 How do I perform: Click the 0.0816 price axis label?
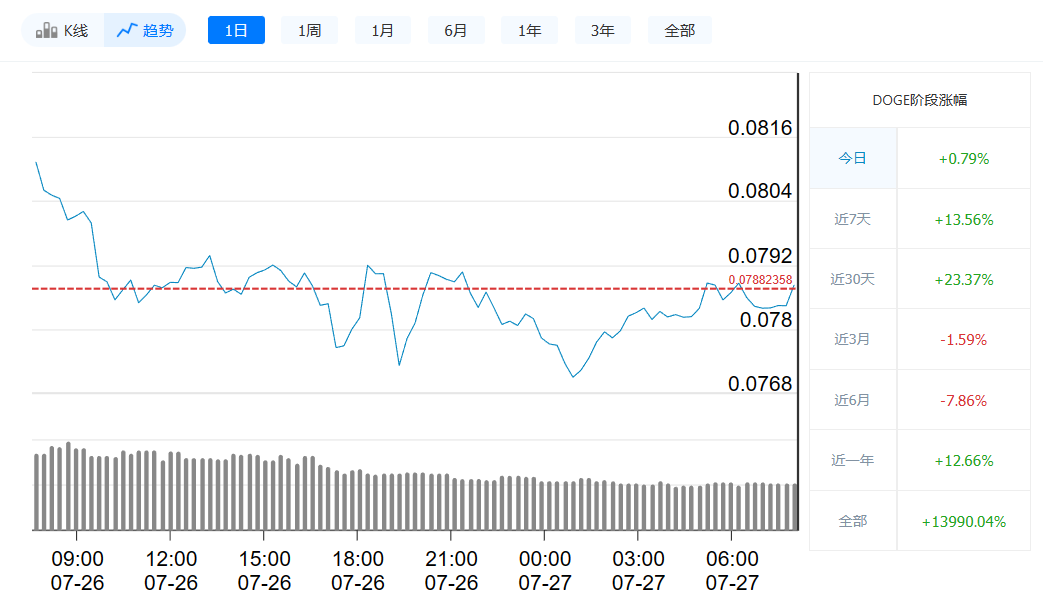760,128
